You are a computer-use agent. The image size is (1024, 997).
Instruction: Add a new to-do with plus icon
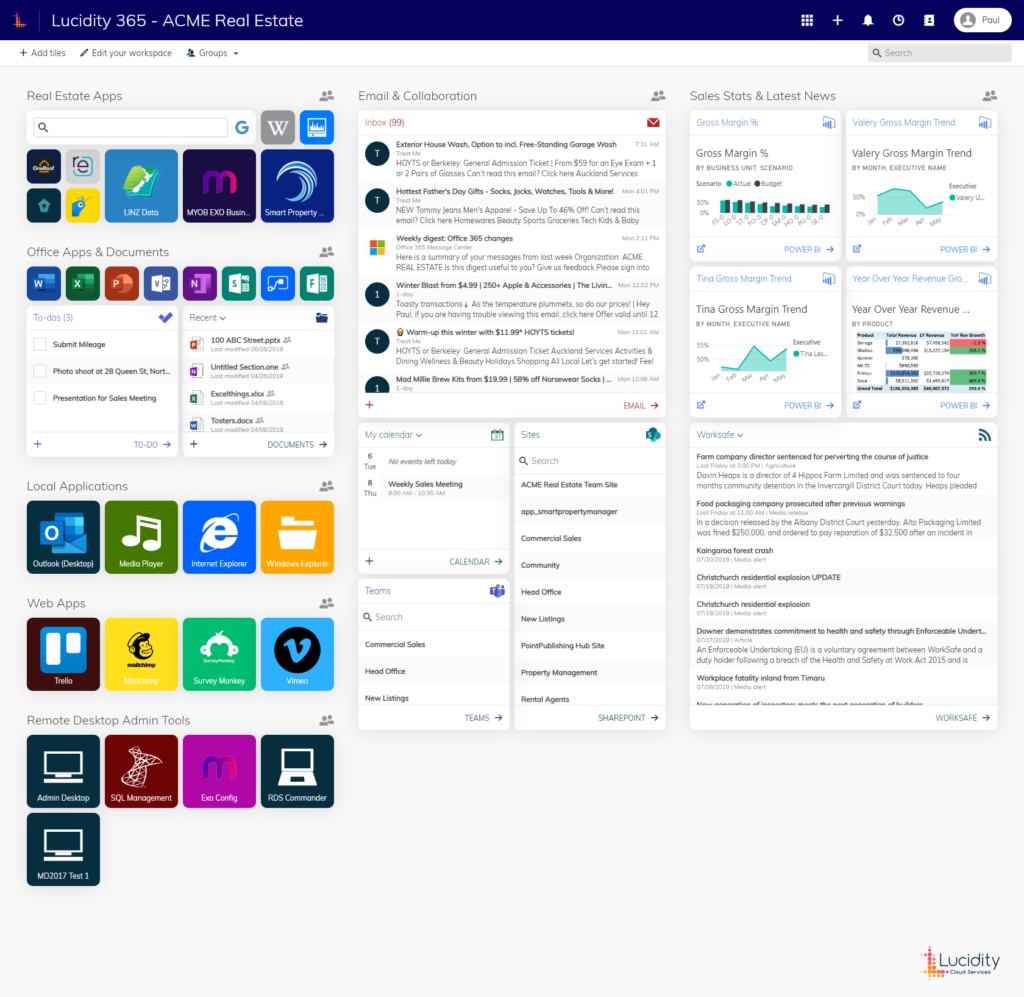pyautogui.click(x=38, y=445)
